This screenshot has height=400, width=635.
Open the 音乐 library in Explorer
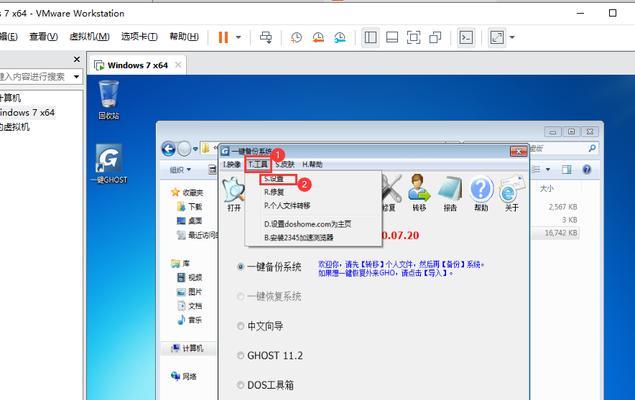point(190,320)
